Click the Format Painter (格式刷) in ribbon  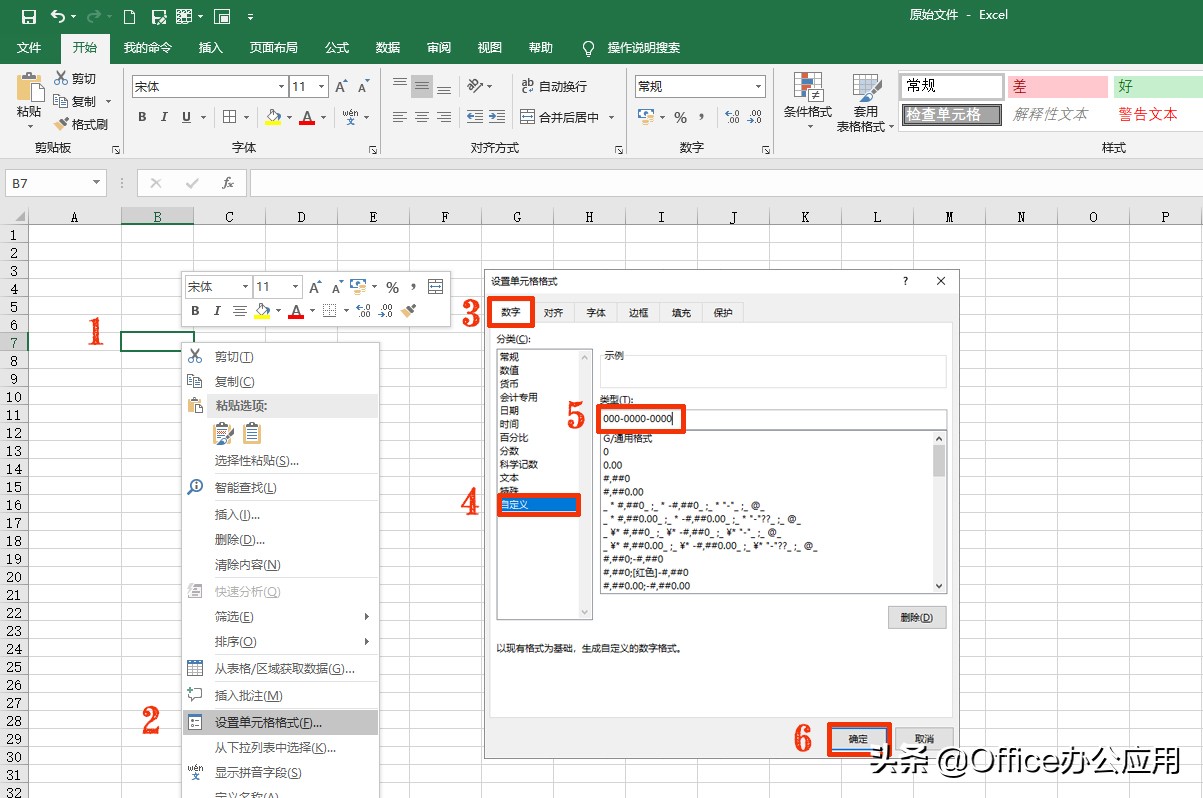(x=80, y=124)
